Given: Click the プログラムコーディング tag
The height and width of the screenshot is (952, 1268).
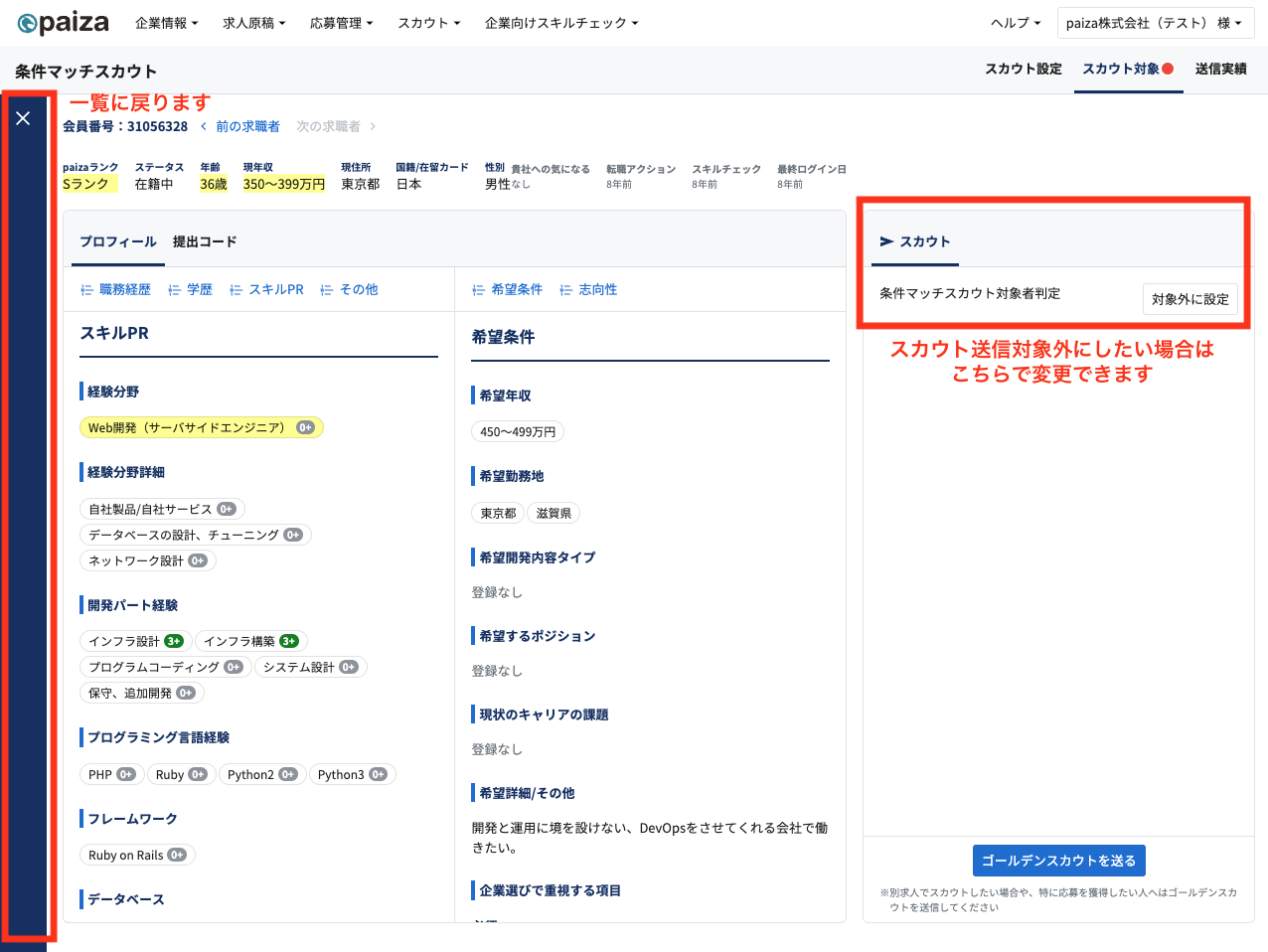Looking at the screenshot, I should [x=166, y=667].
